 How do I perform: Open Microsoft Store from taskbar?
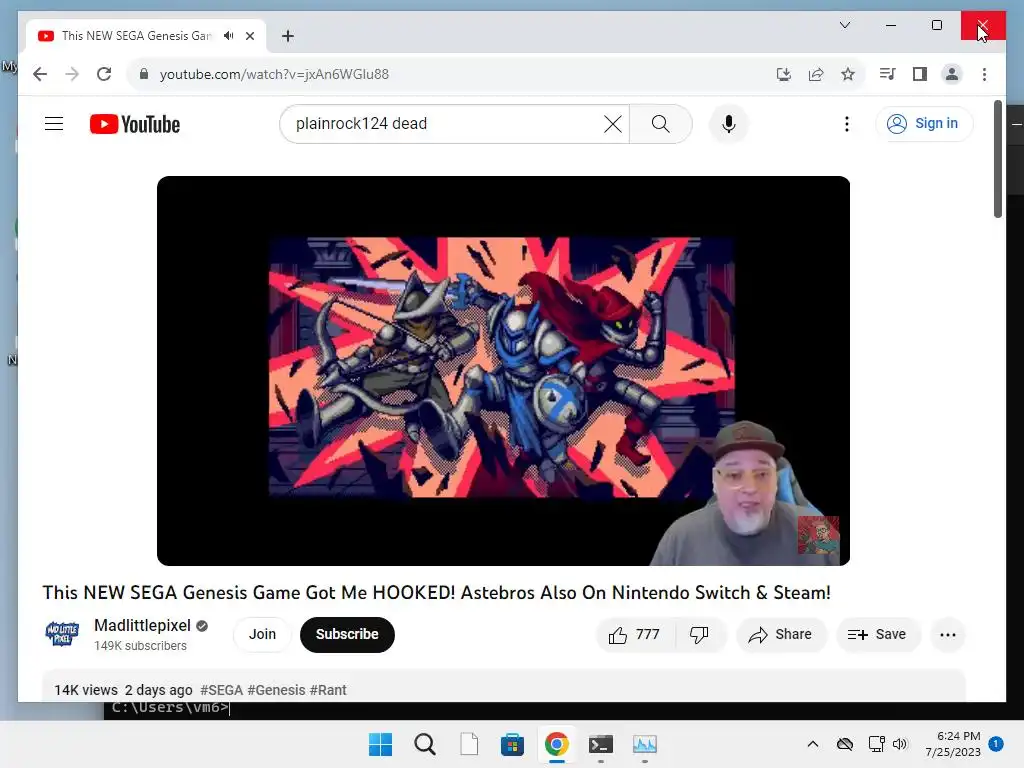click(513, 744)
